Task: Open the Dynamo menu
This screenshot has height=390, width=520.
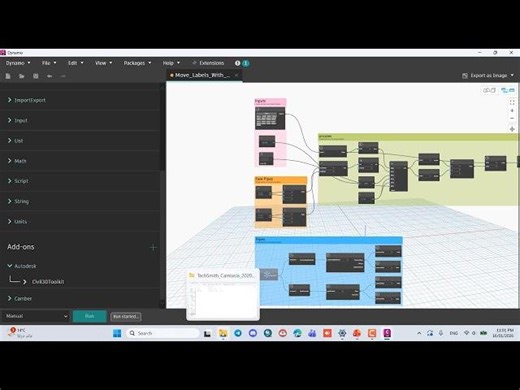Action: click(18, 63)
